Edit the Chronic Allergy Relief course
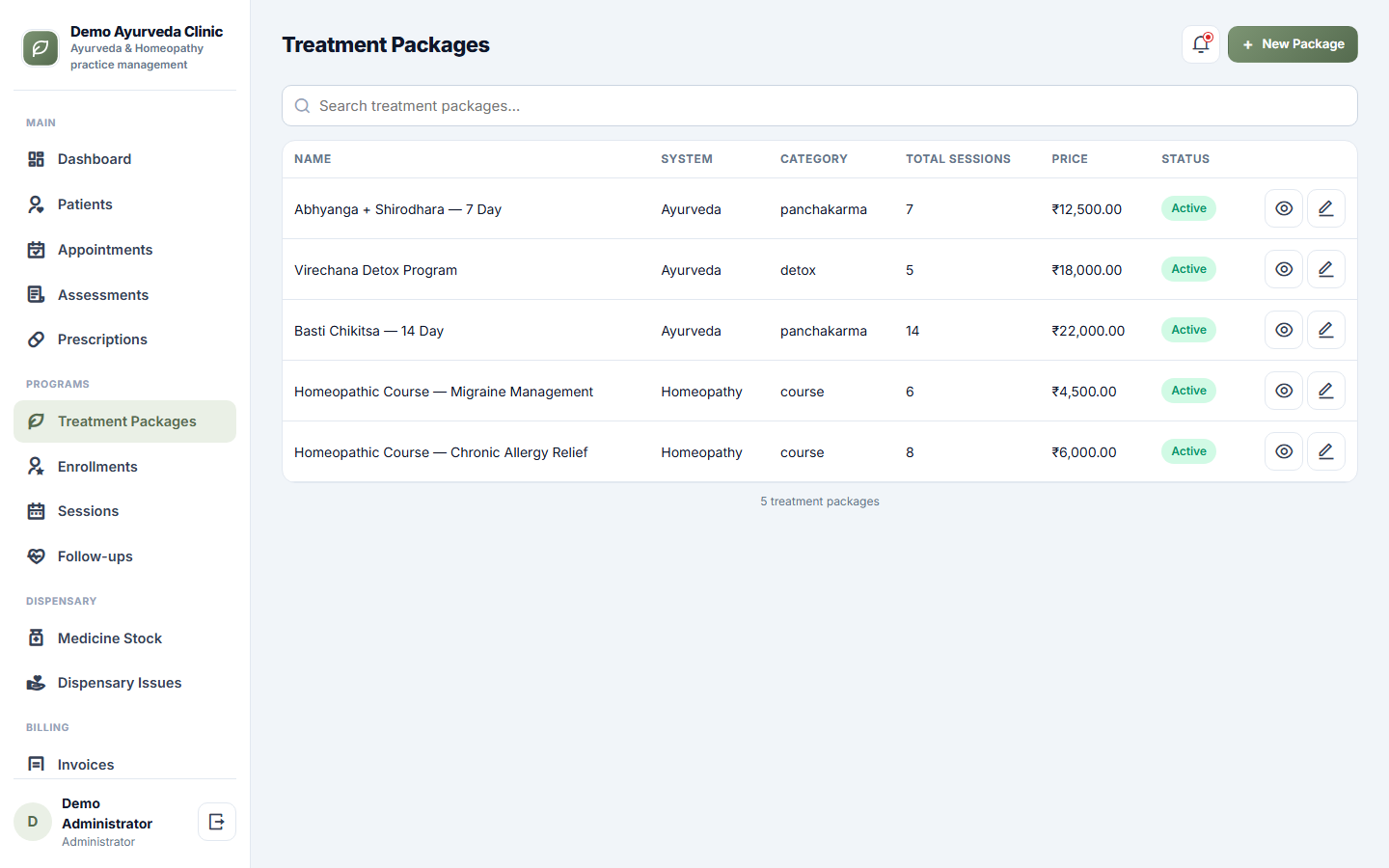This screenshot has height=868, width=1389. coord(1326,451)
